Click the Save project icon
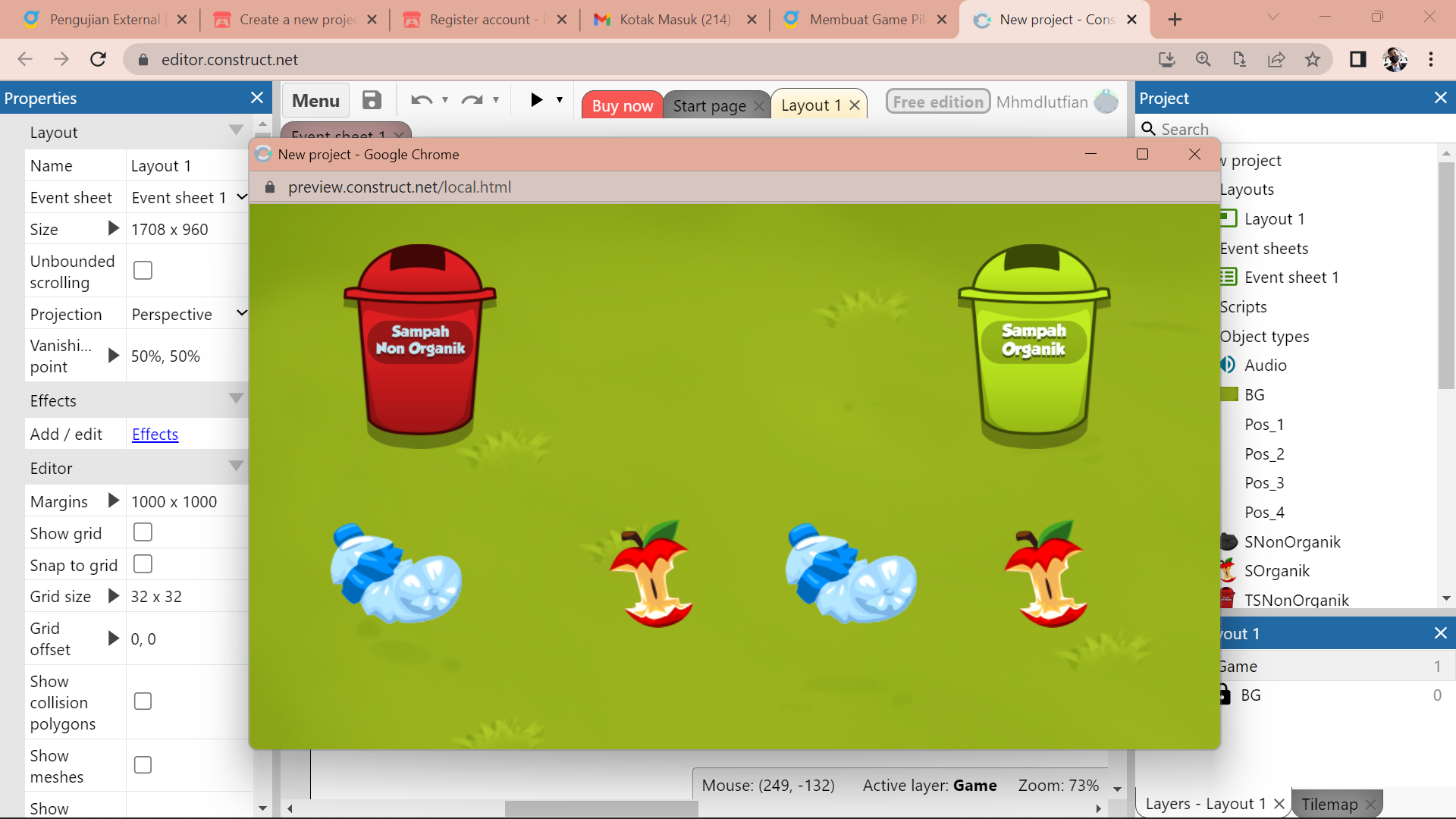1456x819 pixels. [x=372, y=100]
